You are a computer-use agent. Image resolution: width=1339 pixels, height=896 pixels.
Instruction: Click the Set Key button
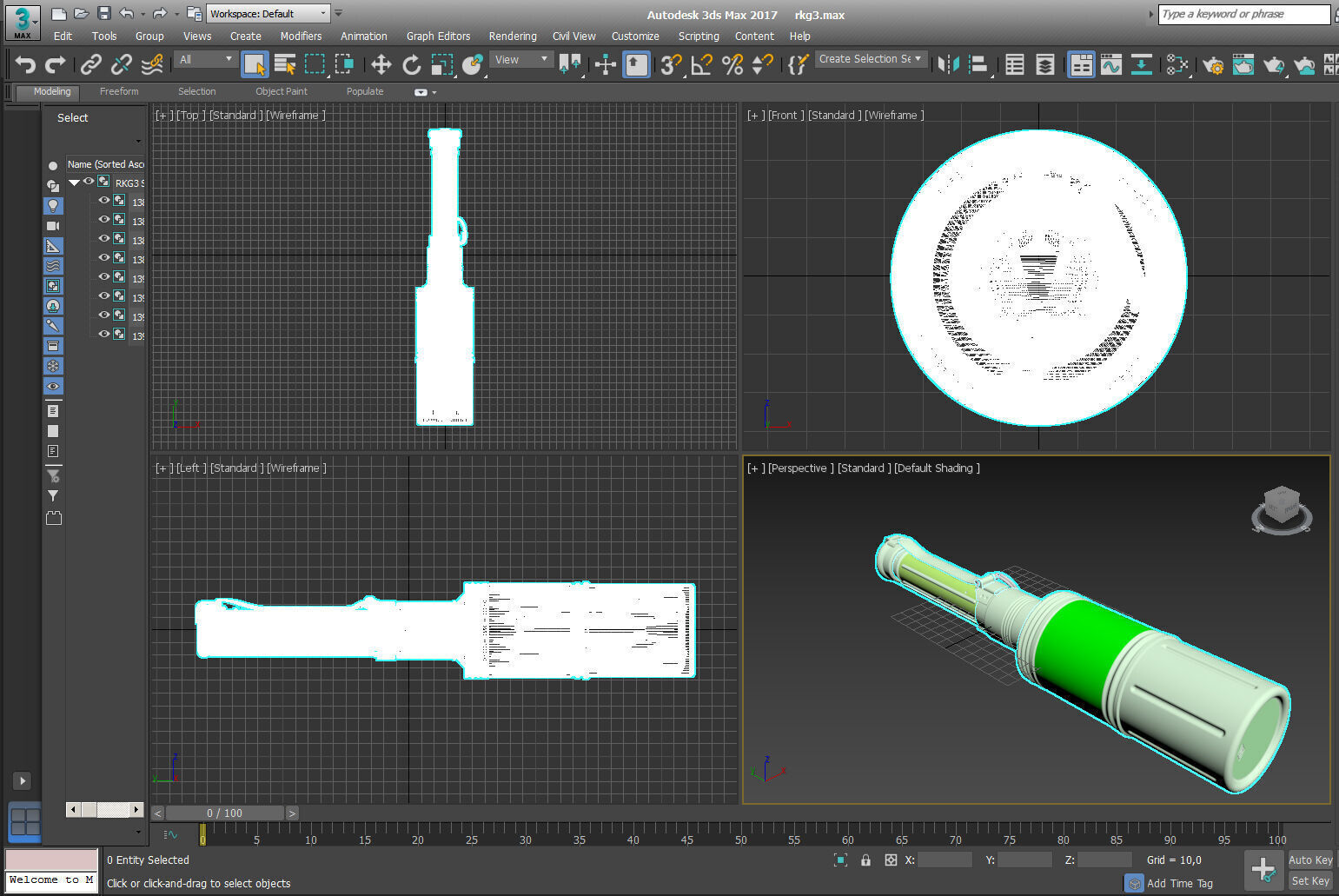coord(1310,880)
